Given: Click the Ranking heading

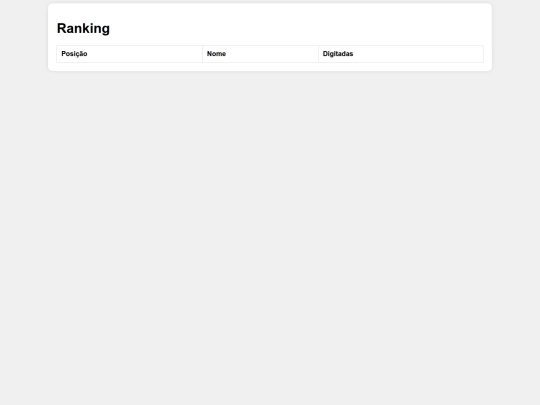Looking at the screenshot, I should coord(83,29).
